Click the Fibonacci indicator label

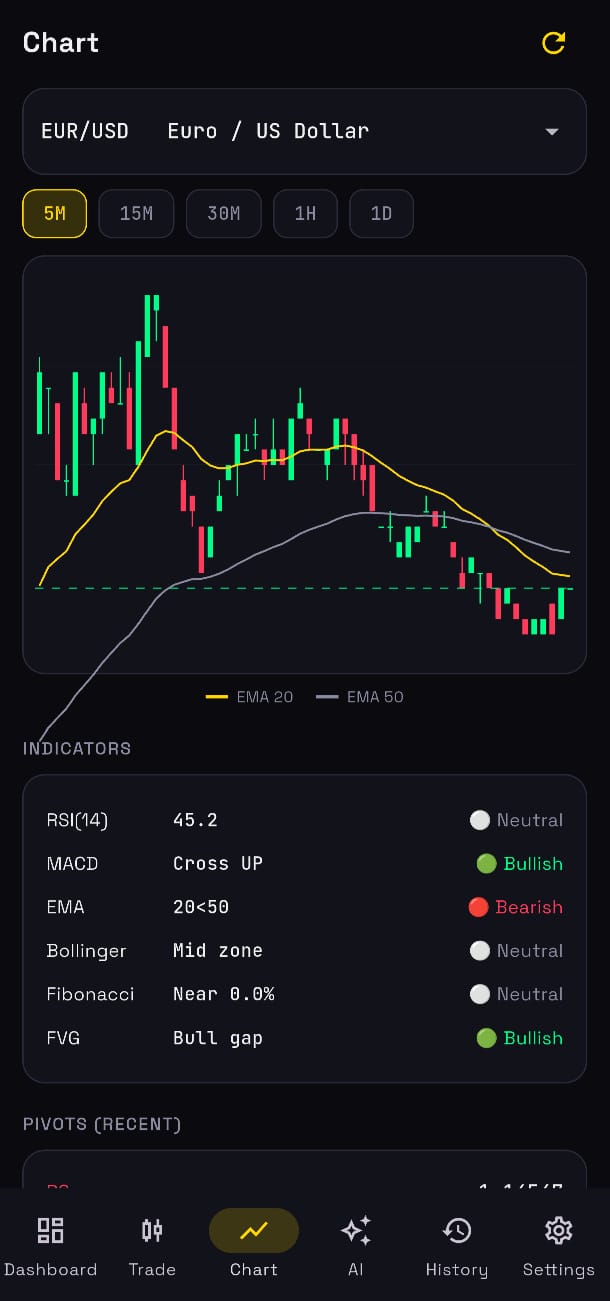[x=90, y=995]
